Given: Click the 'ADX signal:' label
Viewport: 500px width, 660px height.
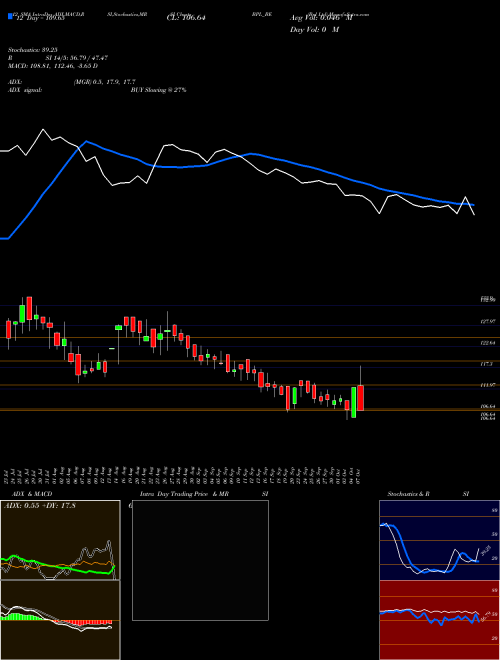Looking at the screenshot, I should click(x=24, y=90).
